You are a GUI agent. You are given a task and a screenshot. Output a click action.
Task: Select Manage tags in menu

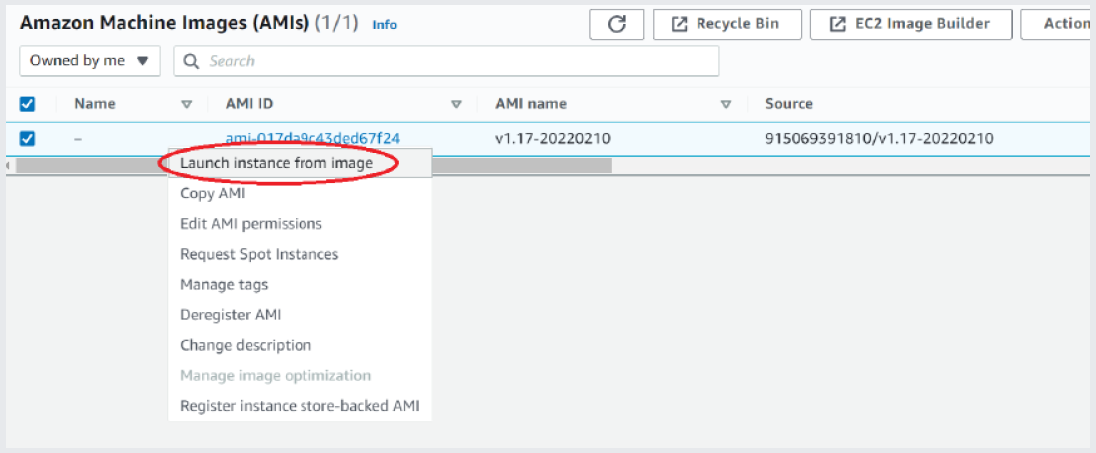tap(224, 285)
